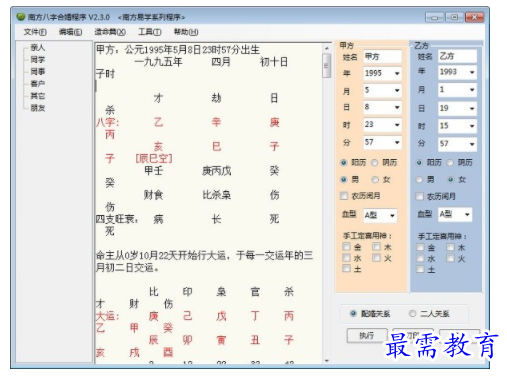Open 甲方 month dropdown showing 5
Screen dimensions: 507x377
point(382,90)
